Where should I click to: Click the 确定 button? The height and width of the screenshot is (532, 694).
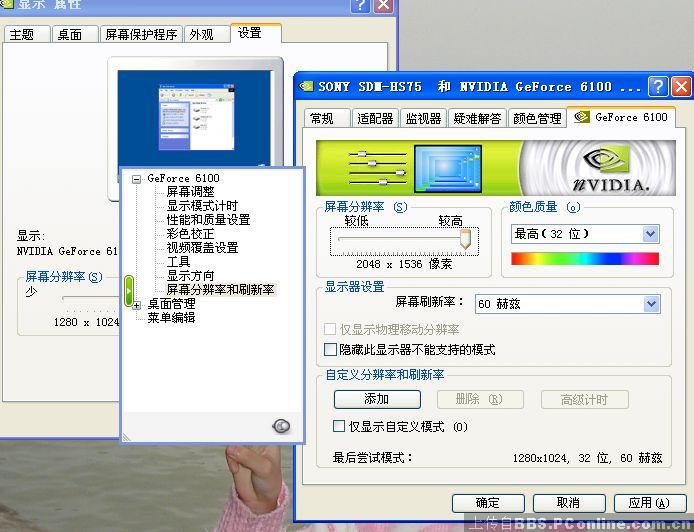(x=488, y=503)
